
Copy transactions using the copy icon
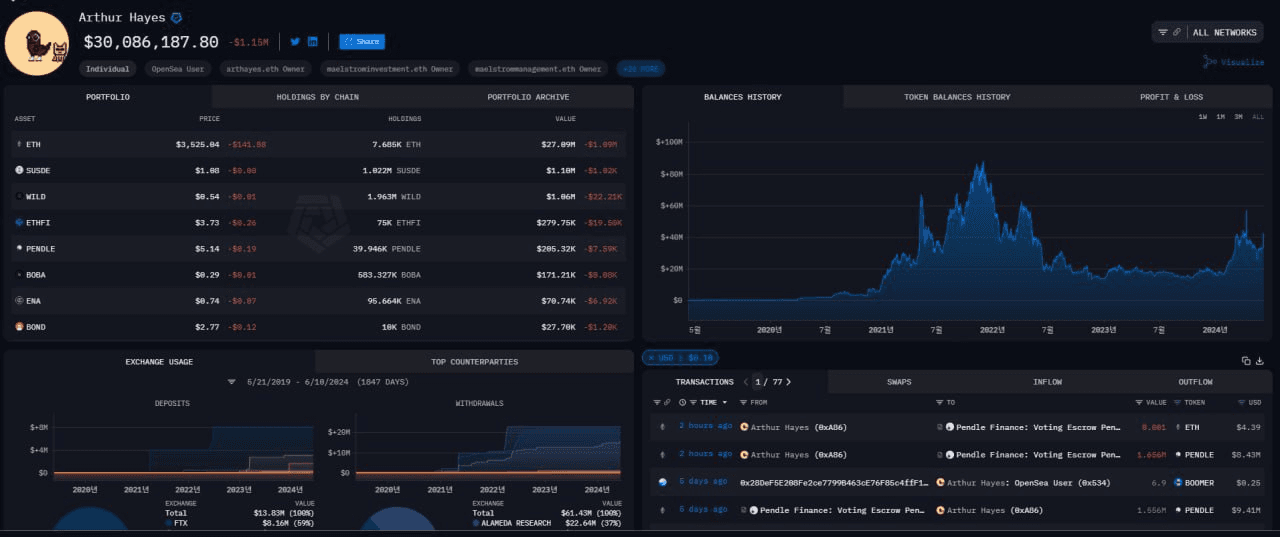[x=1246, y=361]
